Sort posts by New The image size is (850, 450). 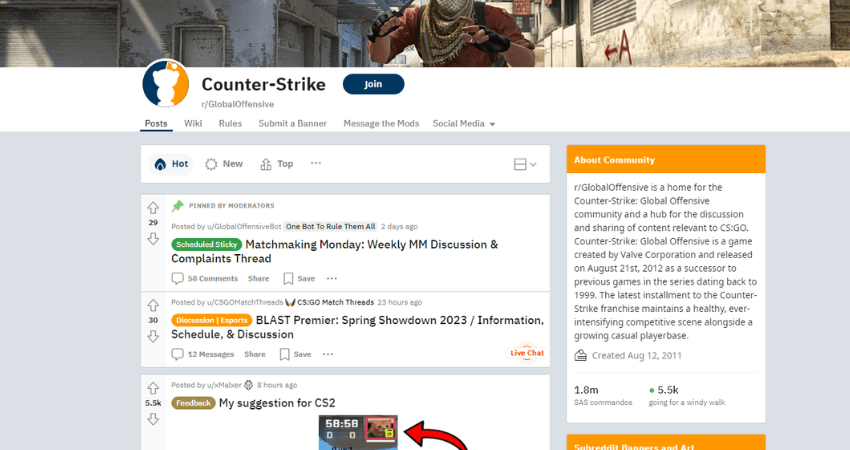pyautogui.click(x=224, y=164)
